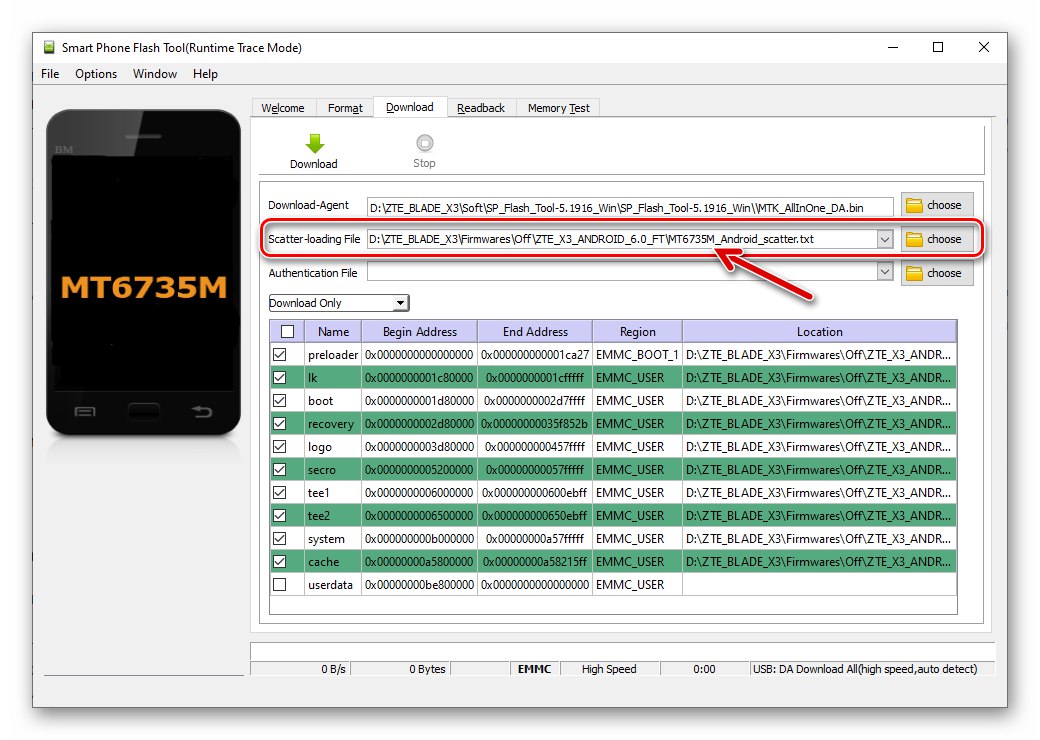The width and height of the screenshot is (1040, 740).
Task: Click the MT6735M phone image
Action: [x=143, y=273]
